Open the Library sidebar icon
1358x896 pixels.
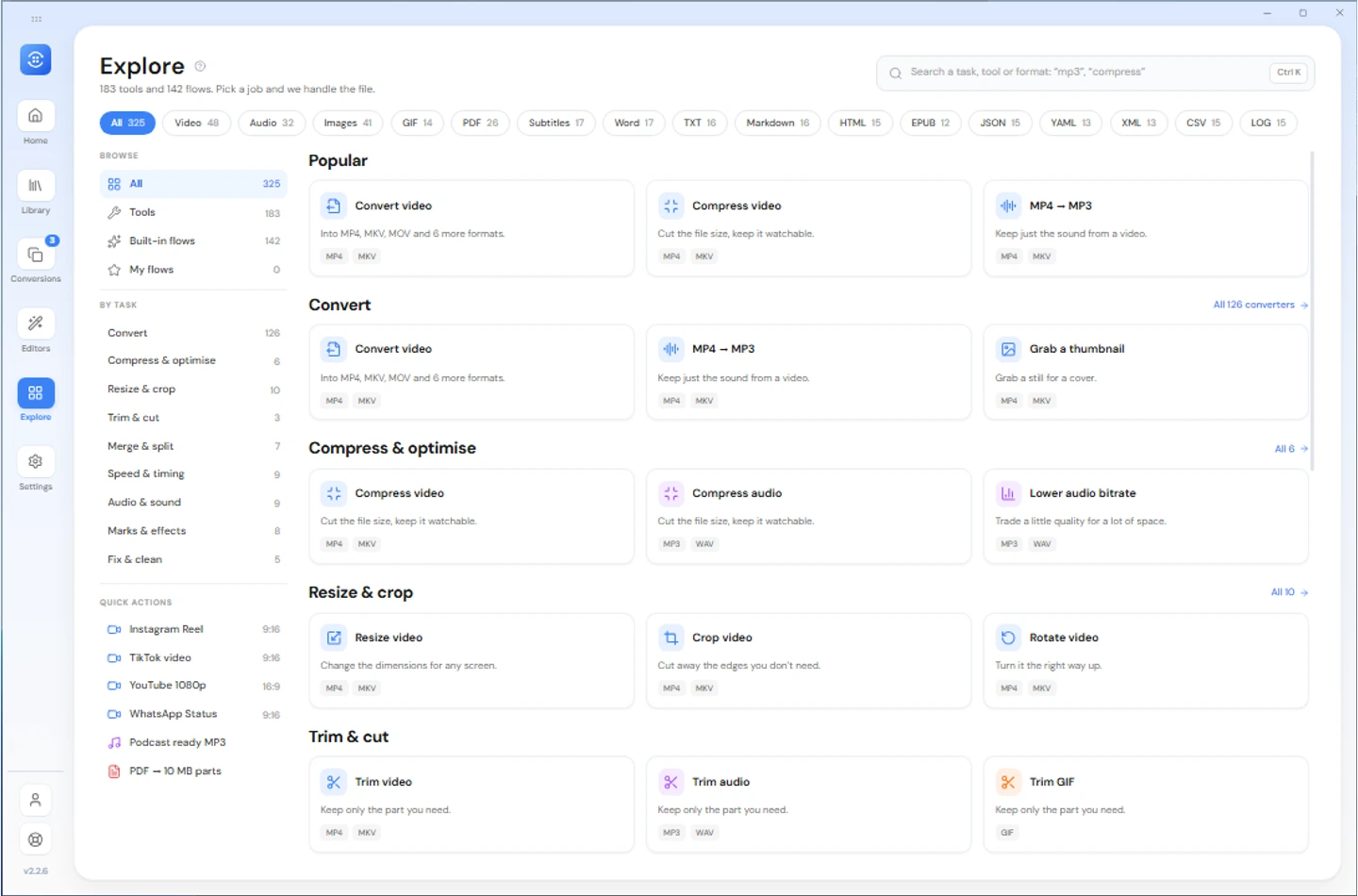click(x=35, y=186)
